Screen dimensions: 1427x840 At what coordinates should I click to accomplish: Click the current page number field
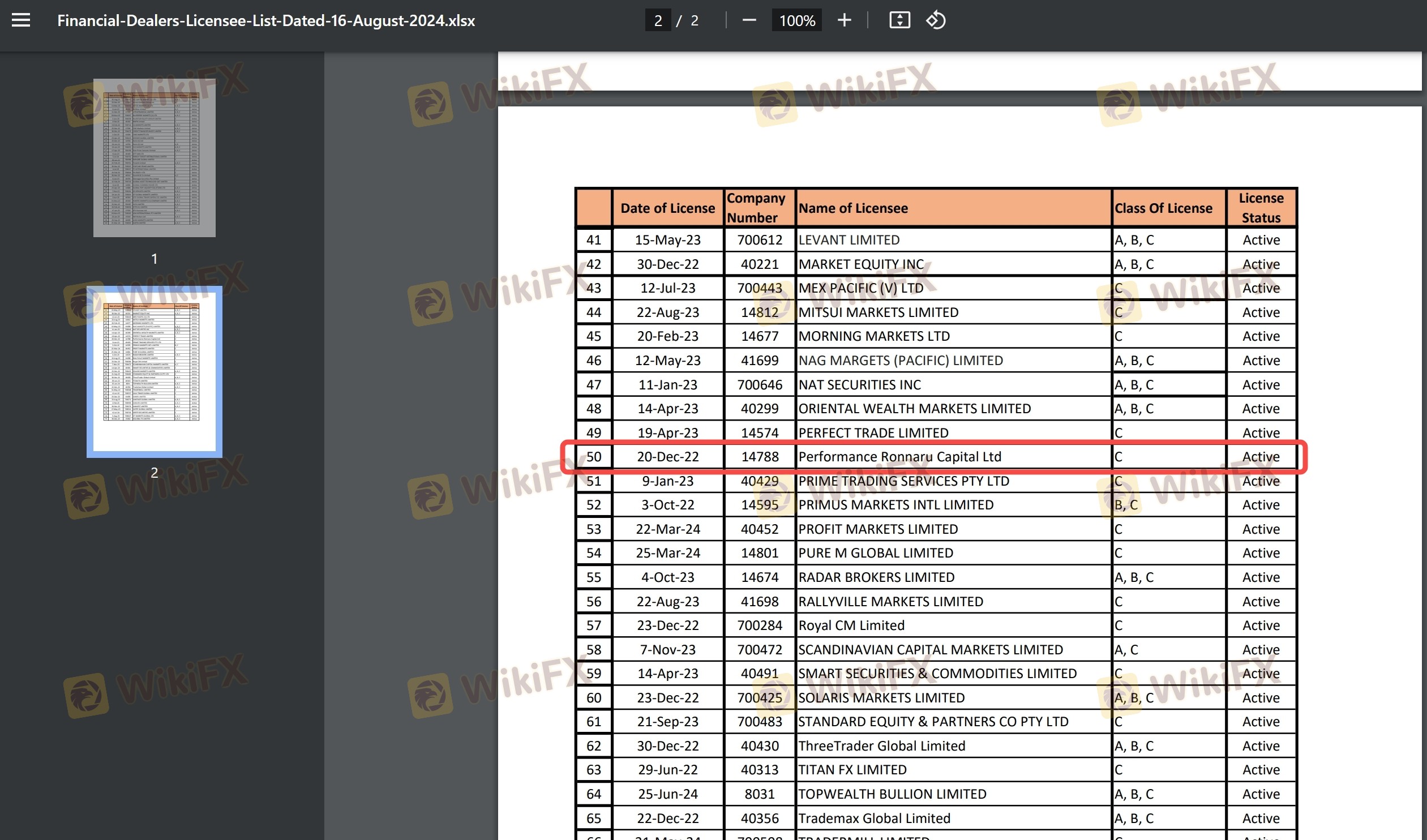[658, 21]
